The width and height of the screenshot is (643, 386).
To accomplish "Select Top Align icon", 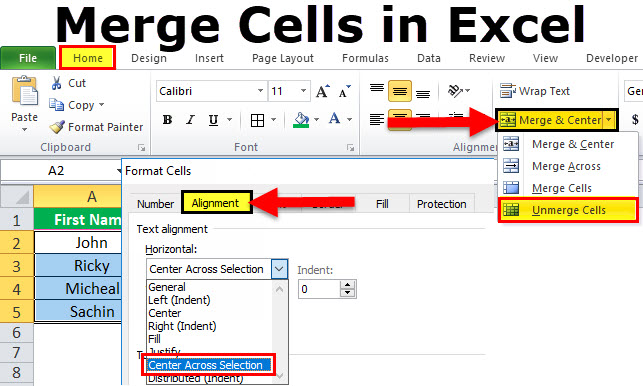I will (x=377, y=90).
